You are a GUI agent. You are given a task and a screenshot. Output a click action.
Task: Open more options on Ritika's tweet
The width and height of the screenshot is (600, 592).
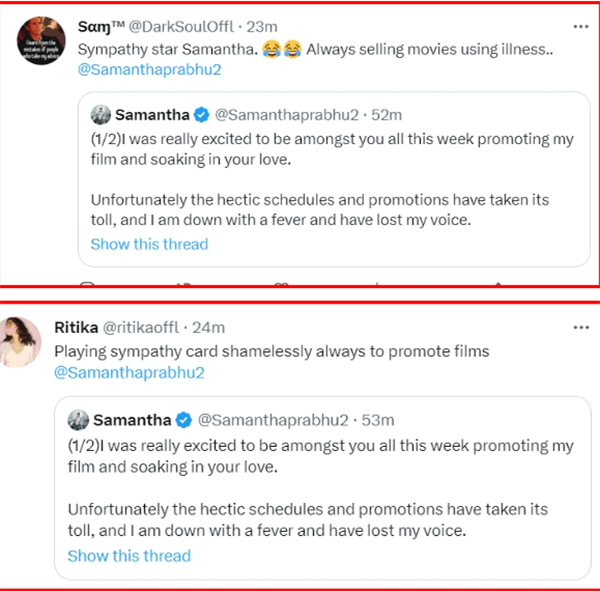pyautogui.click(x=580, y=328)
